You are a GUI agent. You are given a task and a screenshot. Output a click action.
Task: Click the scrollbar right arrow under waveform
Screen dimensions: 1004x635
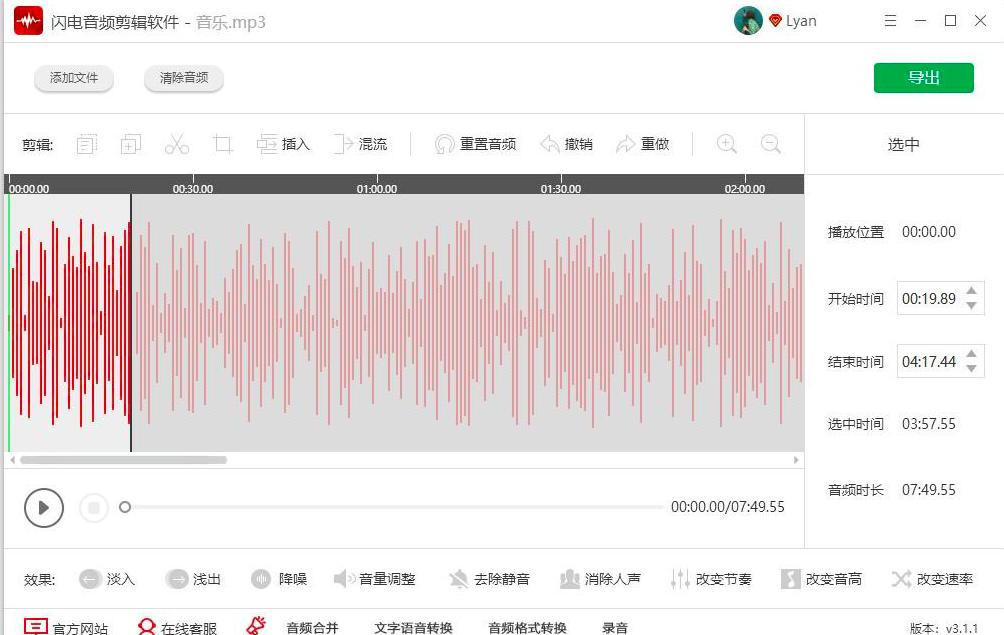click(x=796, y=460)
